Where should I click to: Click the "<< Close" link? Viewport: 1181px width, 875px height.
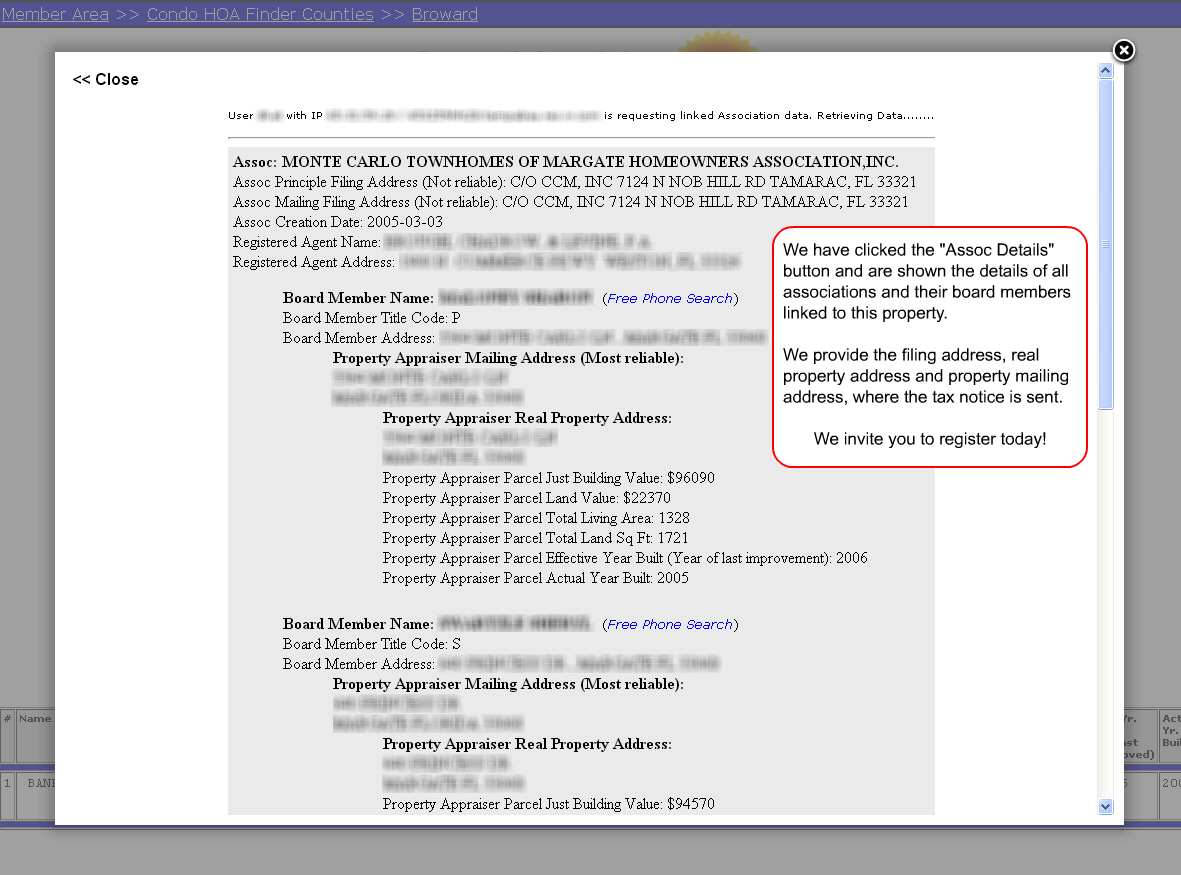105,80
